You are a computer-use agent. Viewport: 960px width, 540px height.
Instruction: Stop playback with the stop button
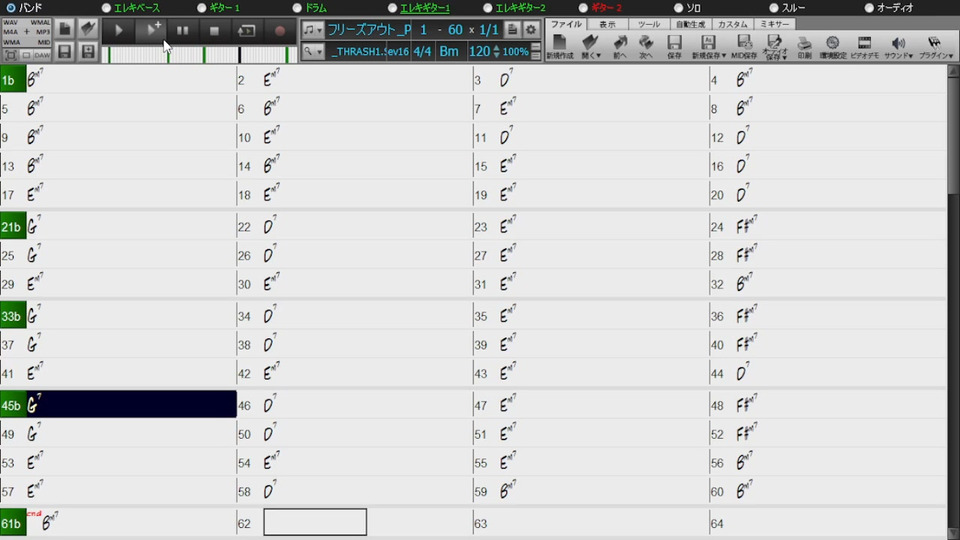[214, 31]
